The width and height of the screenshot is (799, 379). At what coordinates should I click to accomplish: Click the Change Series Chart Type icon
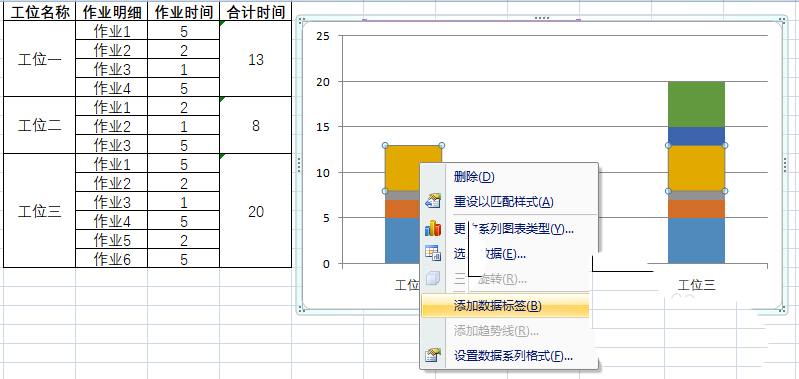(433, 228)
